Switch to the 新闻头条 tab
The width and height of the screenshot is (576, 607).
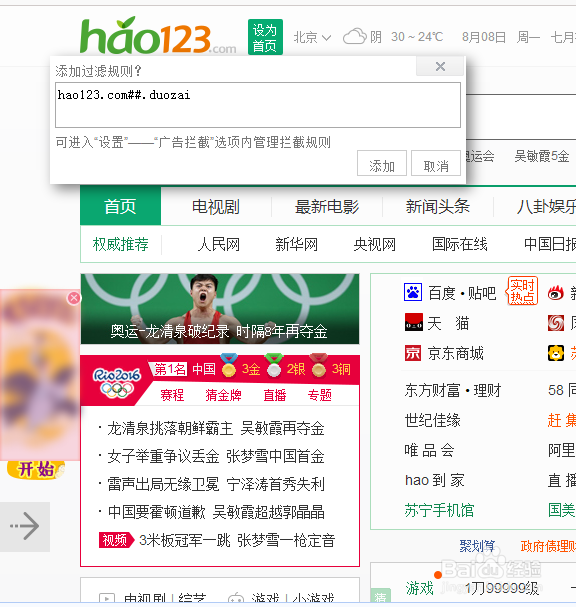tap(438, 207)
